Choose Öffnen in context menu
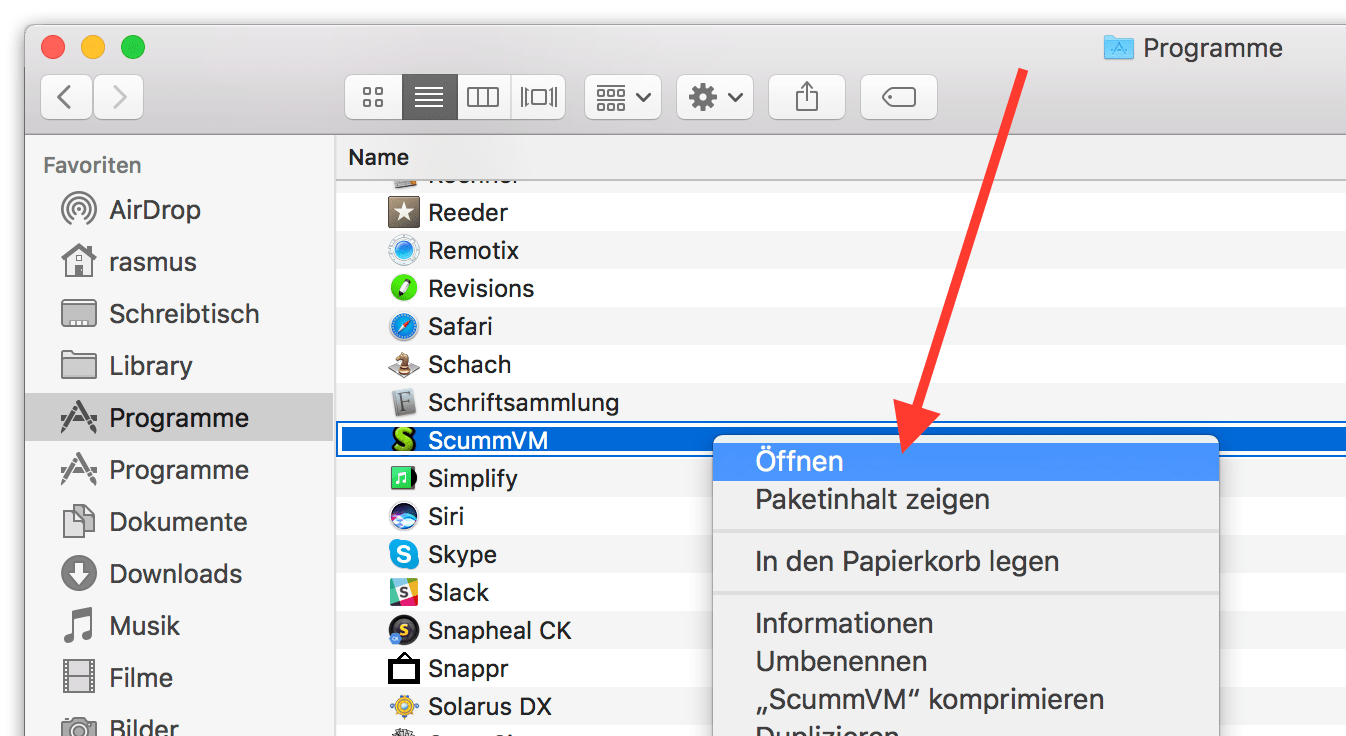 [x=966, y=461]
